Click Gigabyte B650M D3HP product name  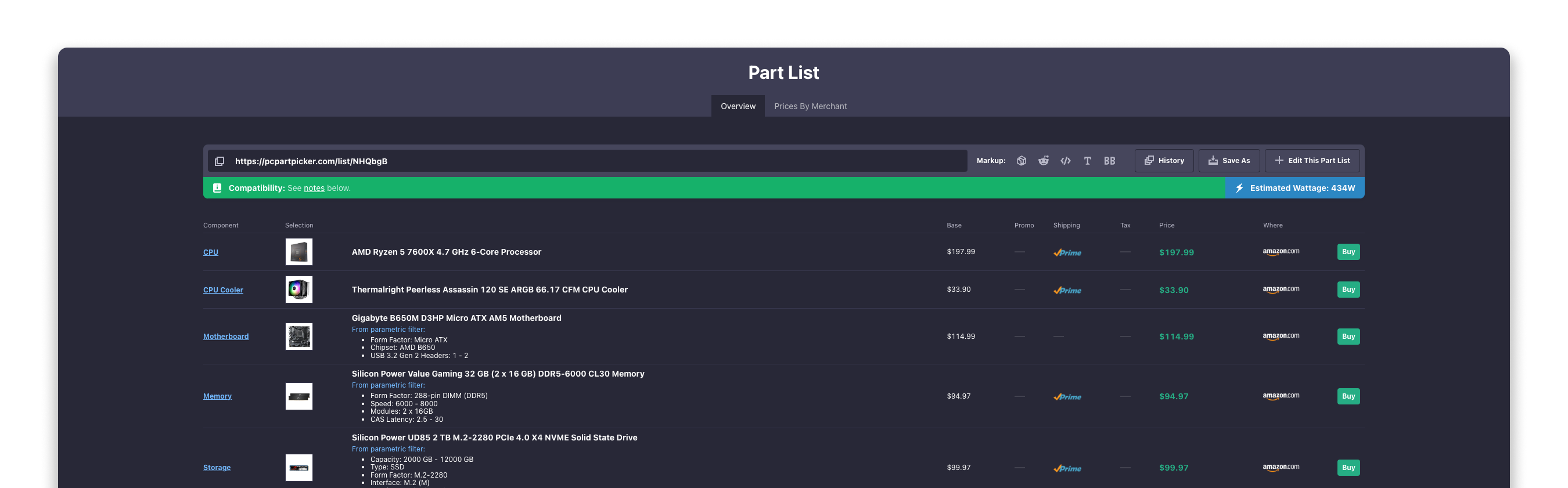[x=456, y=318]
